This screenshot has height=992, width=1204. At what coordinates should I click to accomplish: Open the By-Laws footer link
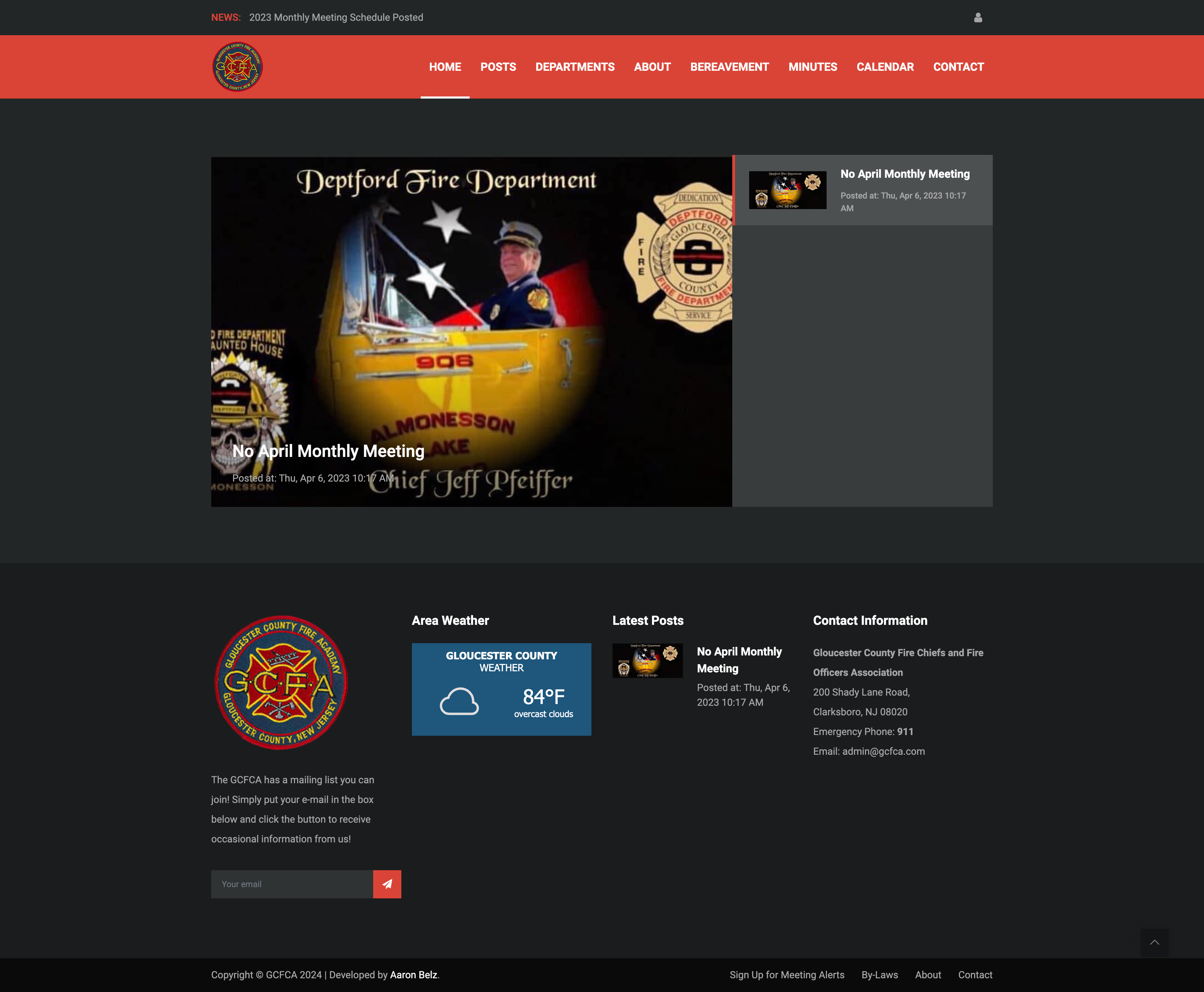click(x=879, y=975)
